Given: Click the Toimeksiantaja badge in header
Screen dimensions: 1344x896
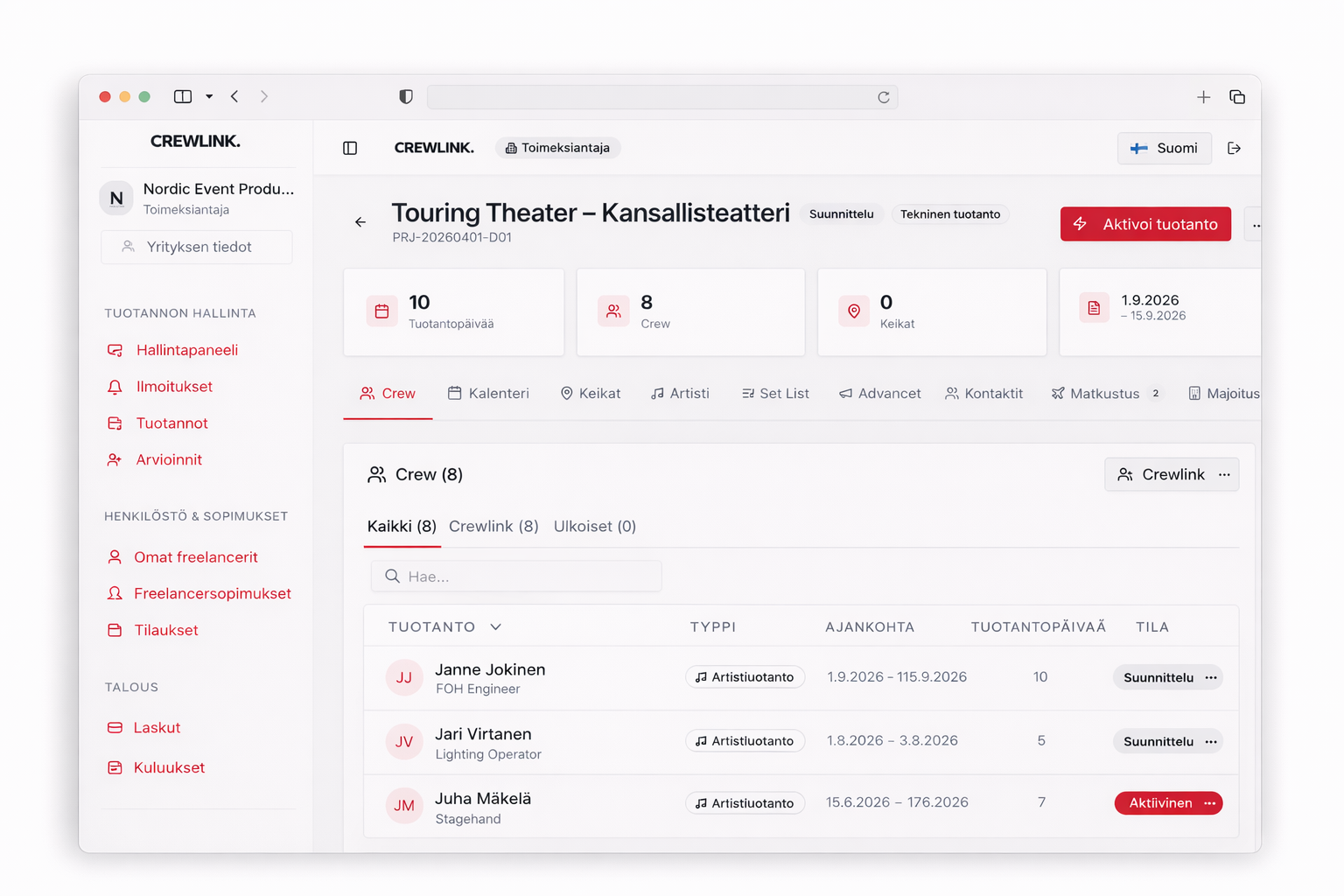Looking at the screenshot, I should (557, 148).
